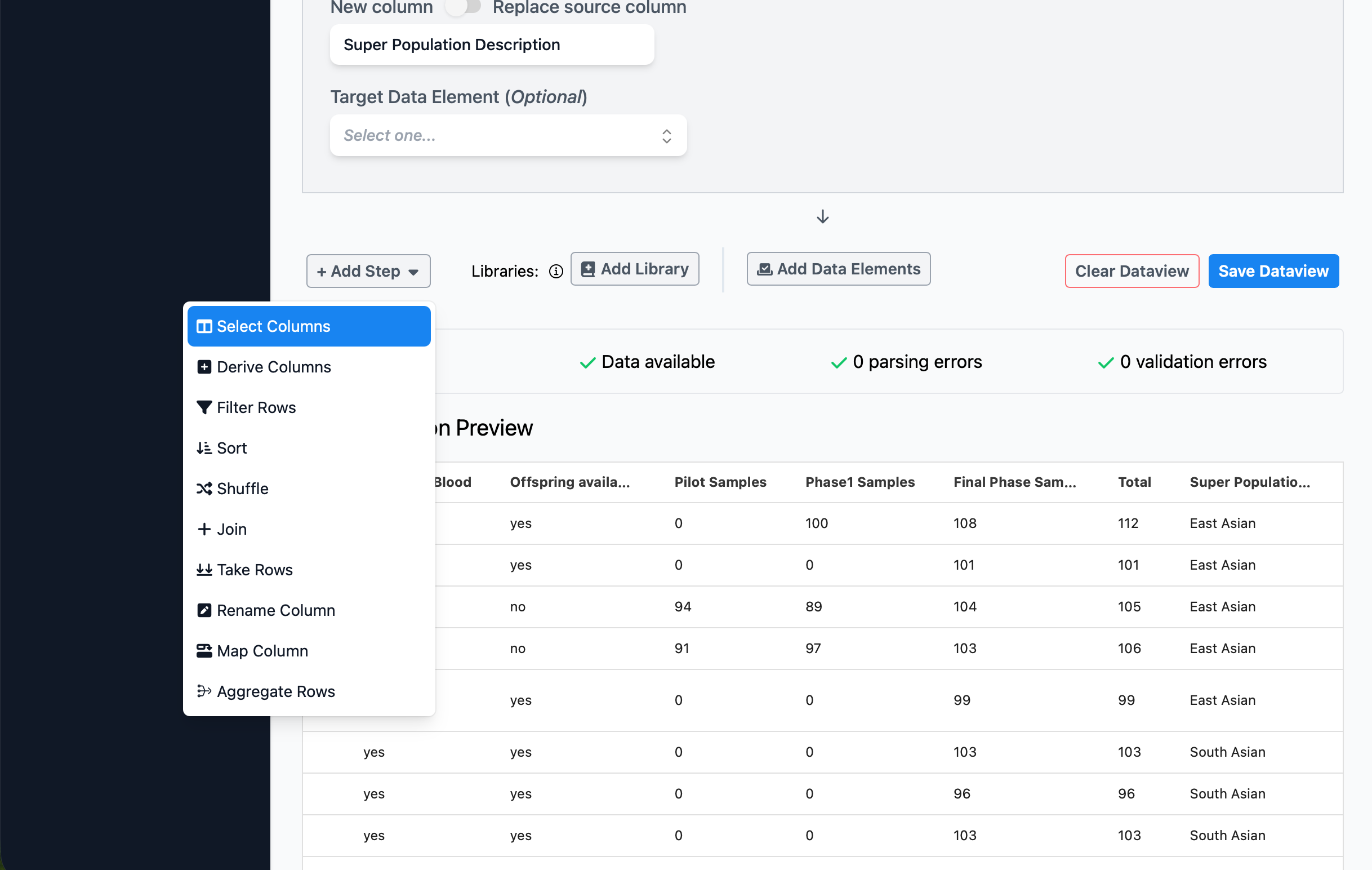Click the Super Population Description name field

click(x=492, y=45)
